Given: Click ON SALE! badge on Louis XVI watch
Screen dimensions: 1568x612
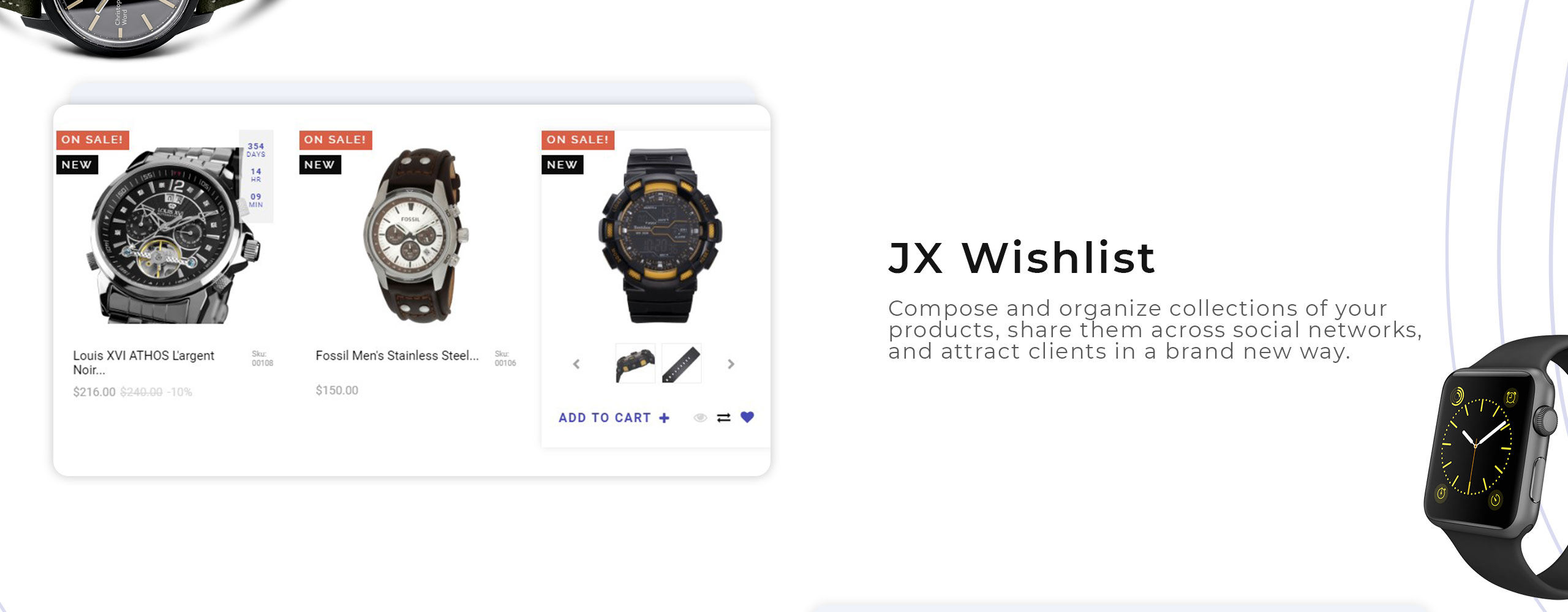Looking at the screenshot, I should click(x=92, y=140).
